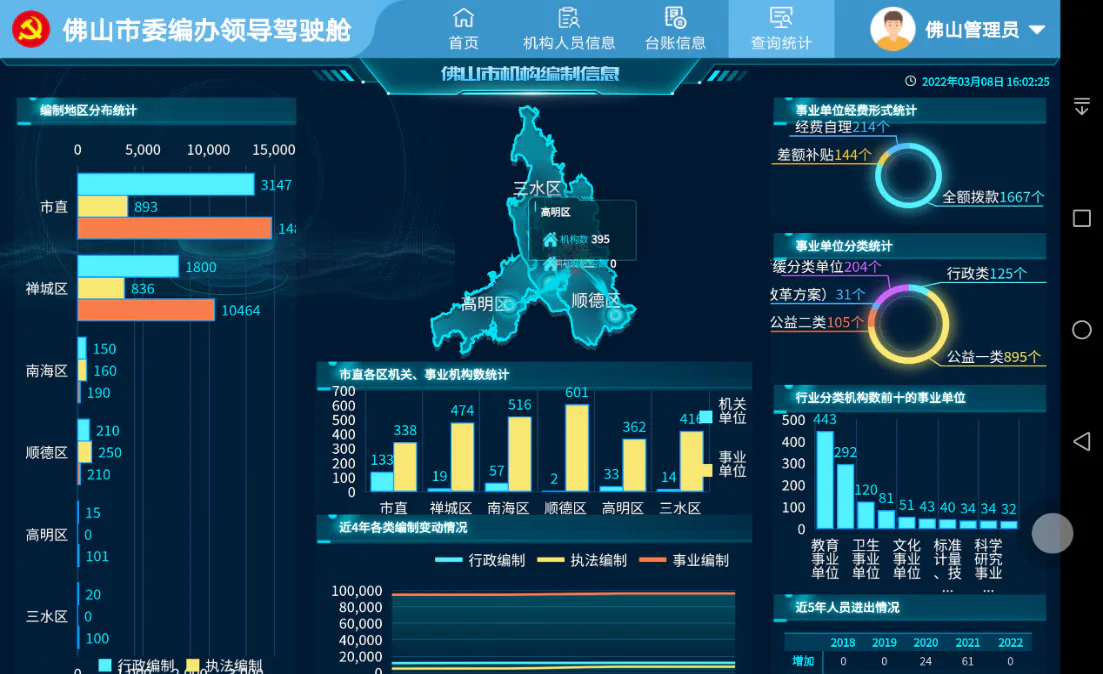The width and height of the screenshot is (1103, 674).
Task: Click the 佛山管理员 user avatar
Action: click(892, 29)
